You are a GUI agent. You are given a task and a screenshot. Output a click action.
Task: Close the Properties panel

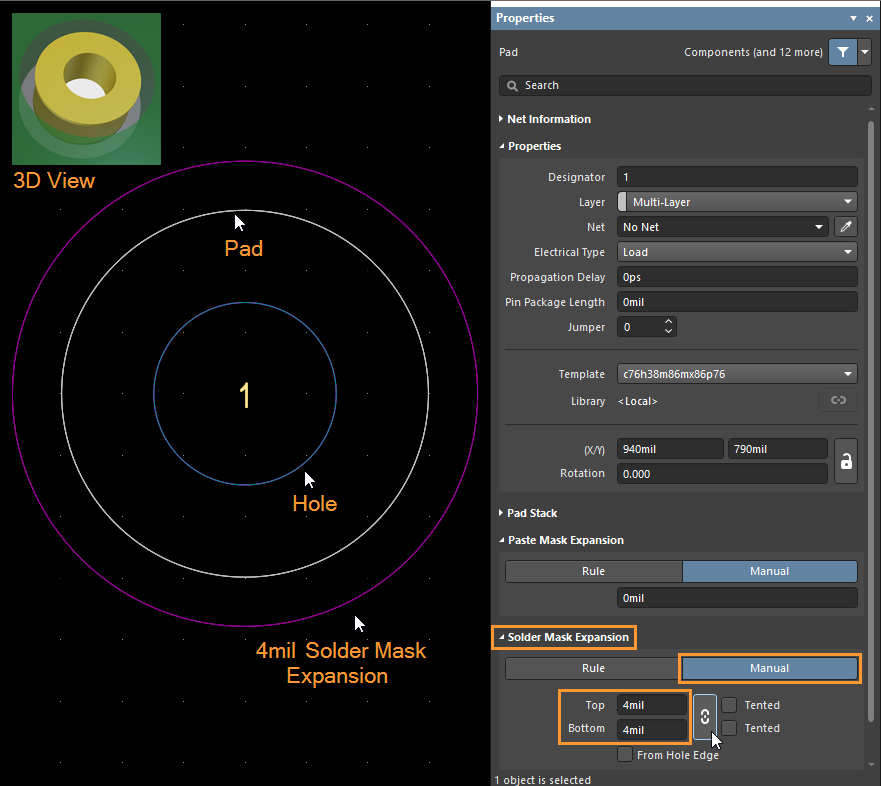[869, 18]
